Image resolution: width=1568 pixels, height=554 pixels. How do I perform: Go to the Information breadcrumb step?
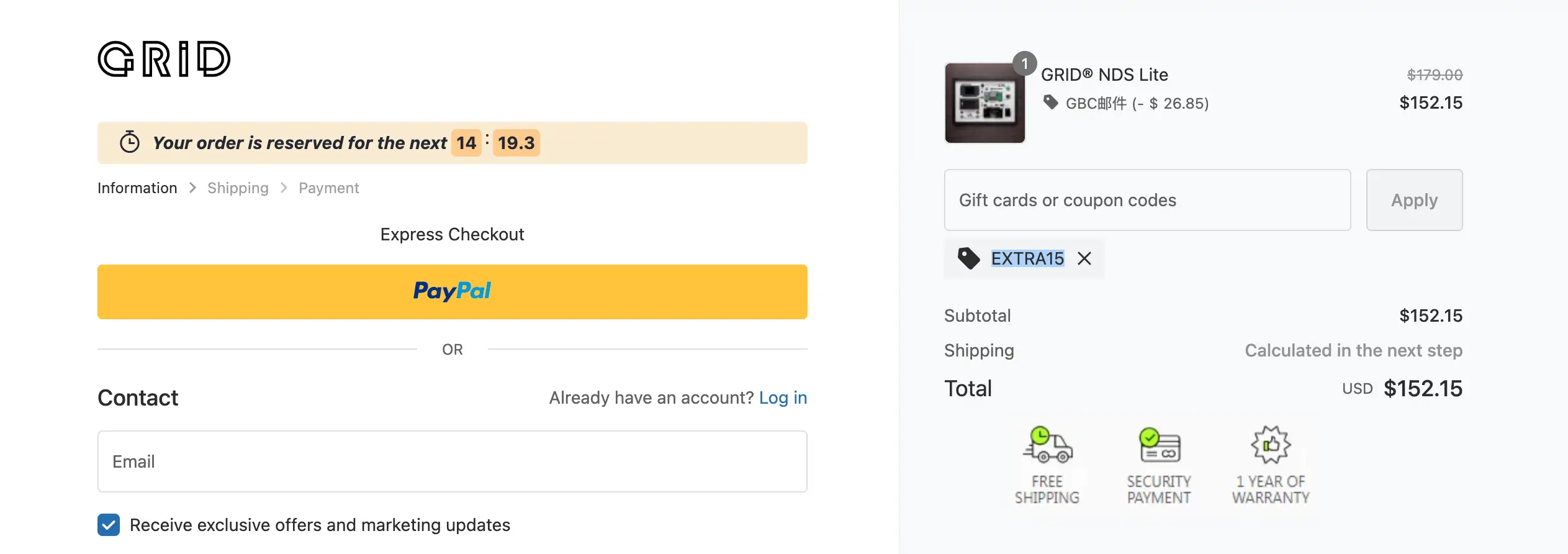click(x=137, y=188)
